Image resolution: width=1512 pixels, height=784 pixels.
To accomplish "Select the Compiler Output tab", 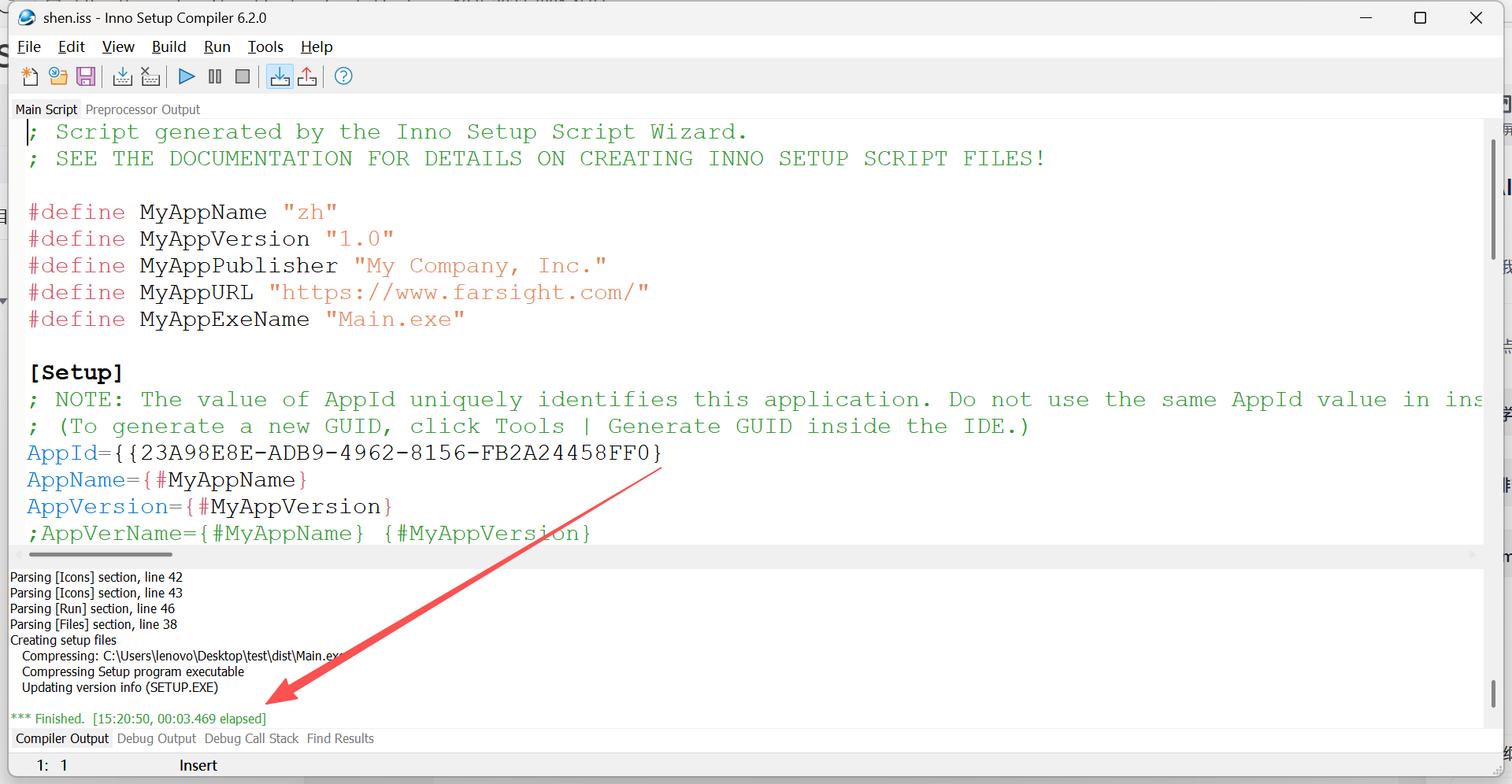I will 62,738.
